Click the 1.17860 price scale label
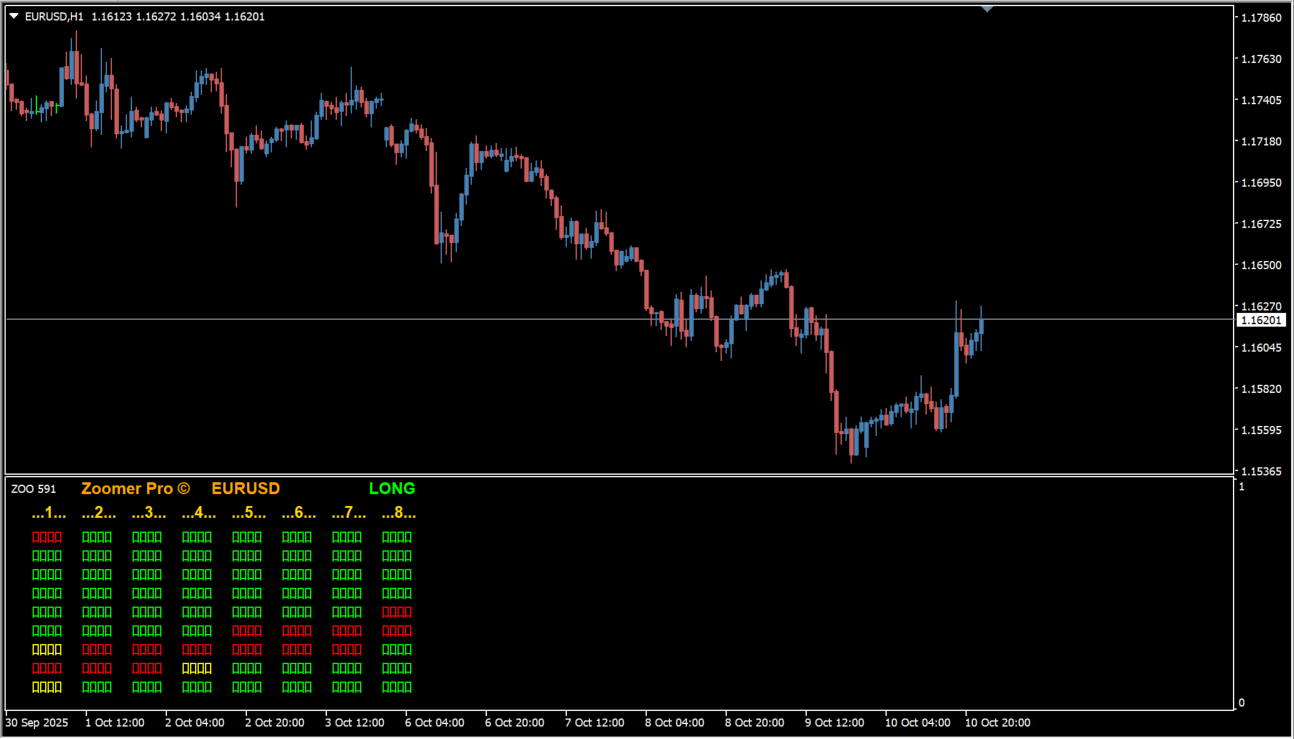This screenshot has width=1294, height=739. 1260,18
